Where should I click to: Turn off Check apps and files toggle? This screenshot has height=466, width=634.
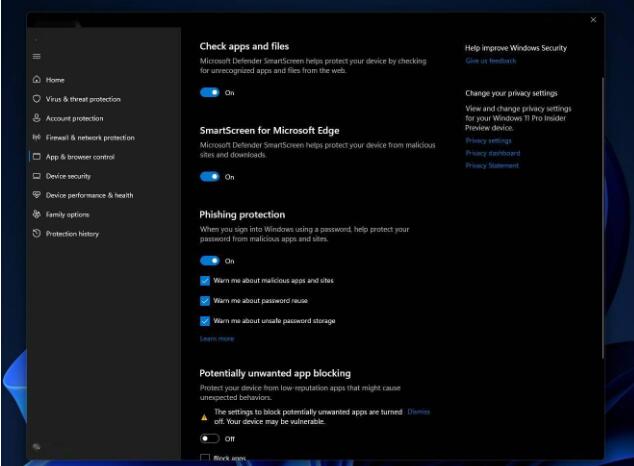pos(209,92)
